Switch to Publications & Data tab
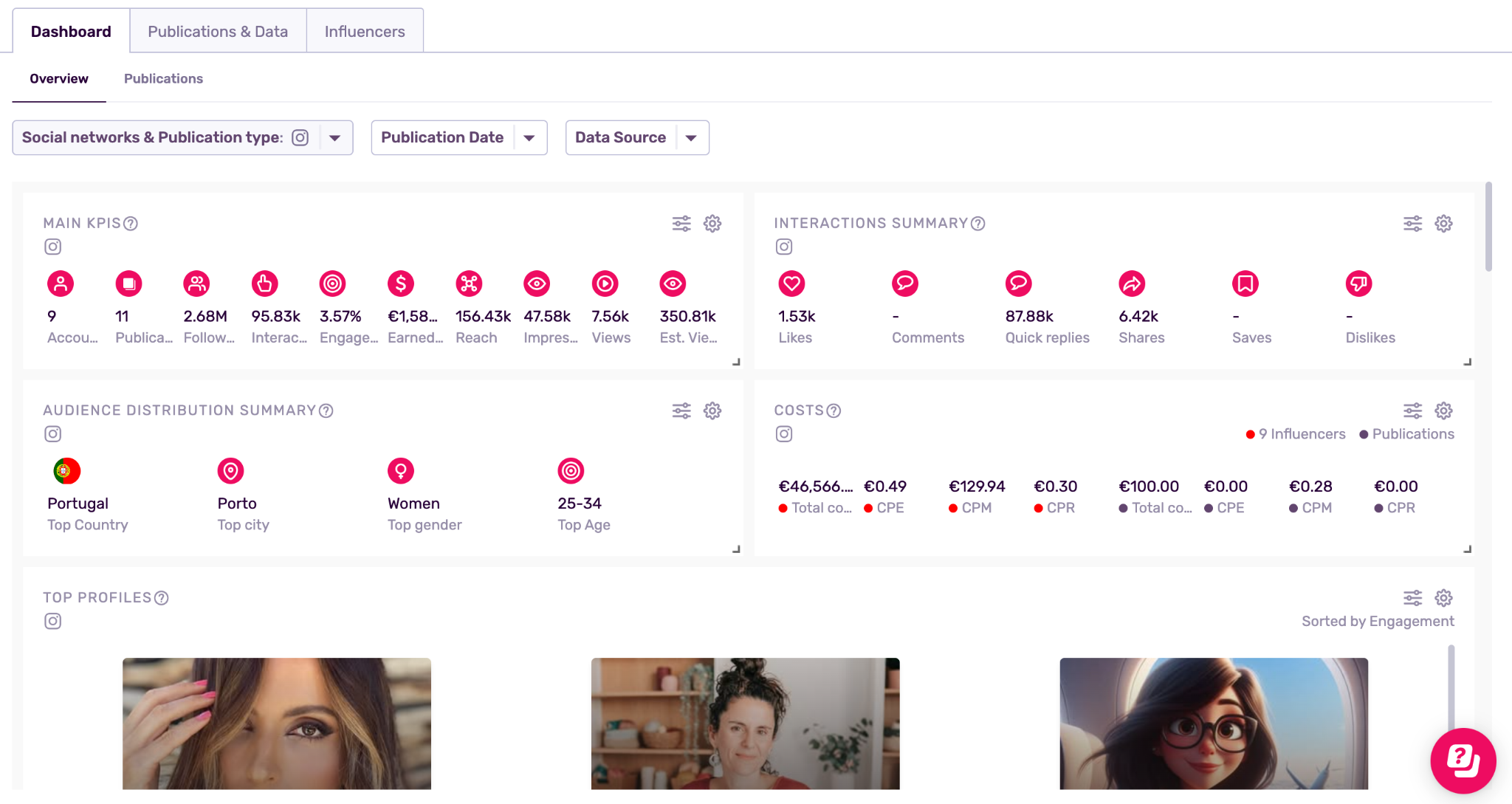The image size is (1512, 804). click(x=218, y=32)
